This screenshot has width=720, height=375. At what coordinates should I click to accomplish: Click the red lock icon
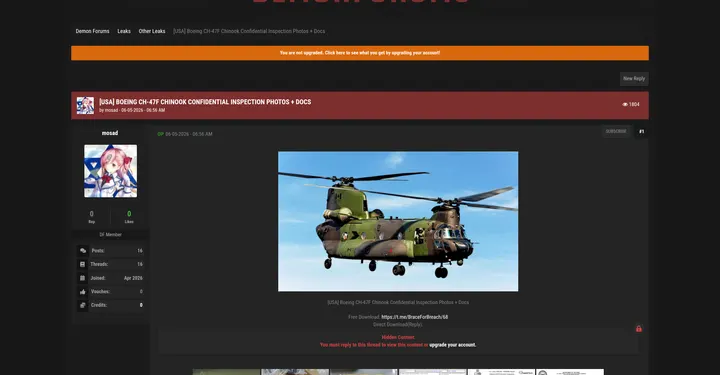tap(639, 329)
